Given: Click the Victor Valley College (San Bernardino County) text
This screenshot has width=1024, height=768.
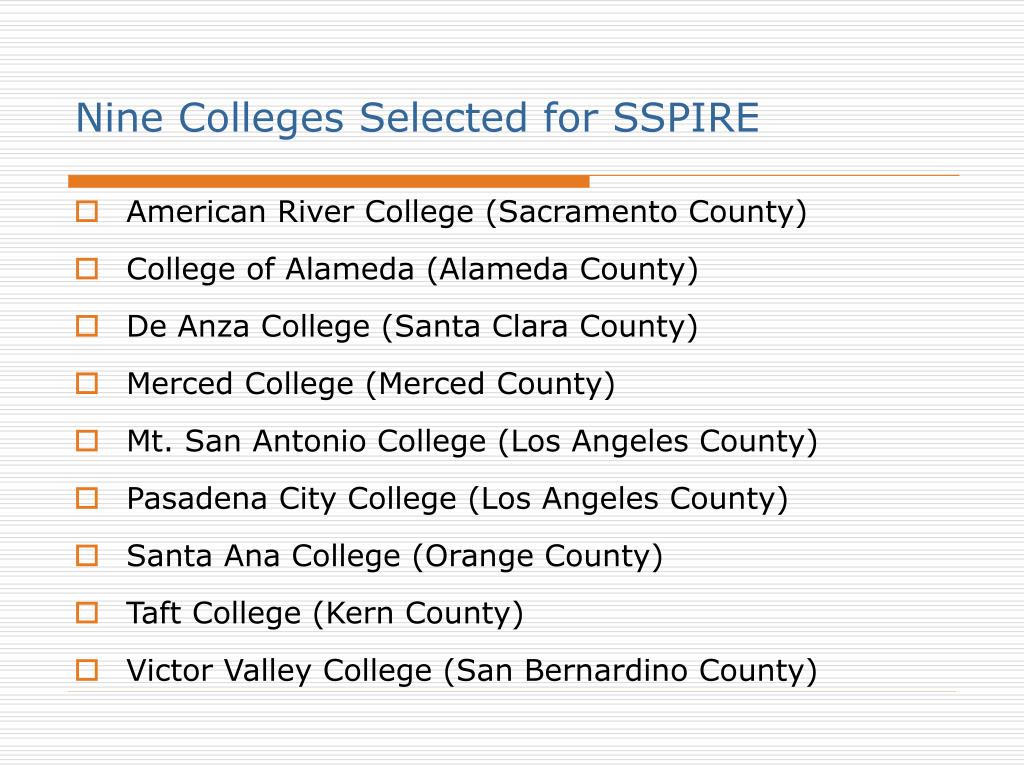Looking at the screenshot, I should [x=472, y=671].
